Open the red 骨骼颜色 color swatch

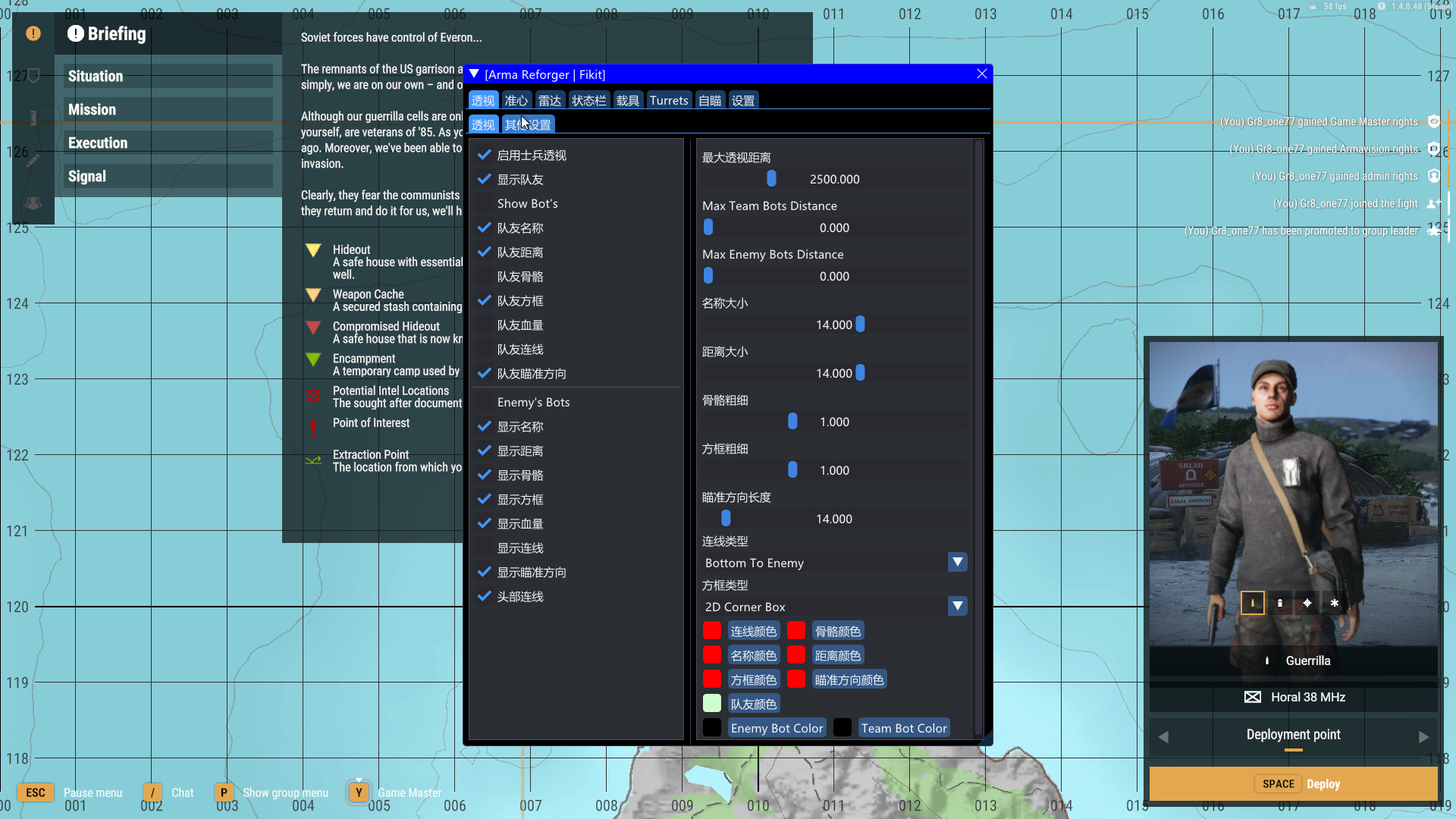(796, 631)
